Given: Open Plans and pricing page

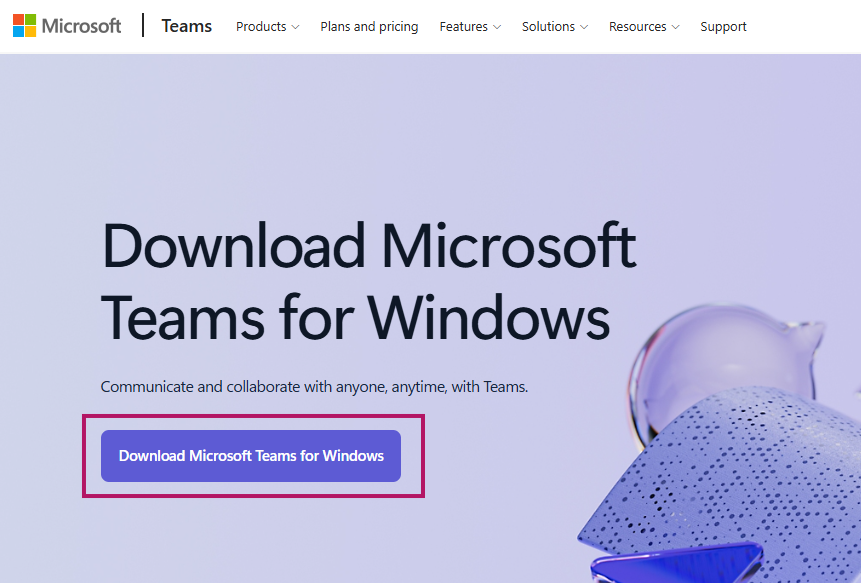Looking at the screenshot, I should point(369,26).
